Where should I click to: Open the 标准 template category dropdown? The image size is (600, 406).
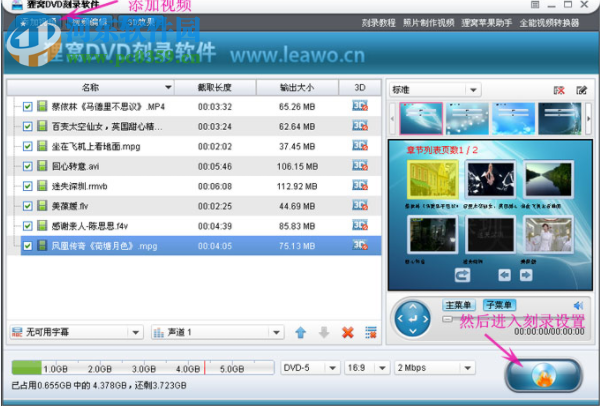pyautogui.click(x=435, y=90)
